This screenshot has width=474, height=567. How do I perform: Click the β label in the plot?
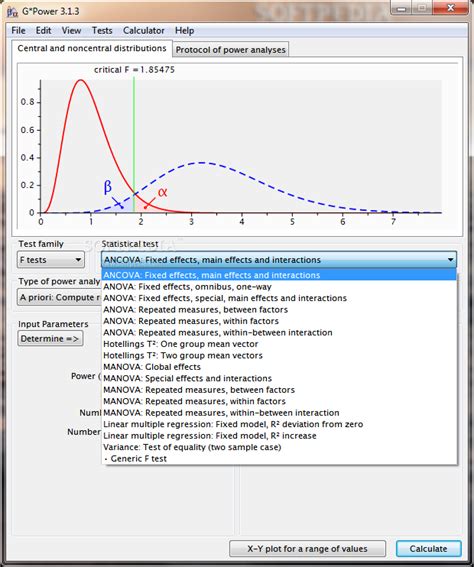pyautogui.click(x=108, y=187)
